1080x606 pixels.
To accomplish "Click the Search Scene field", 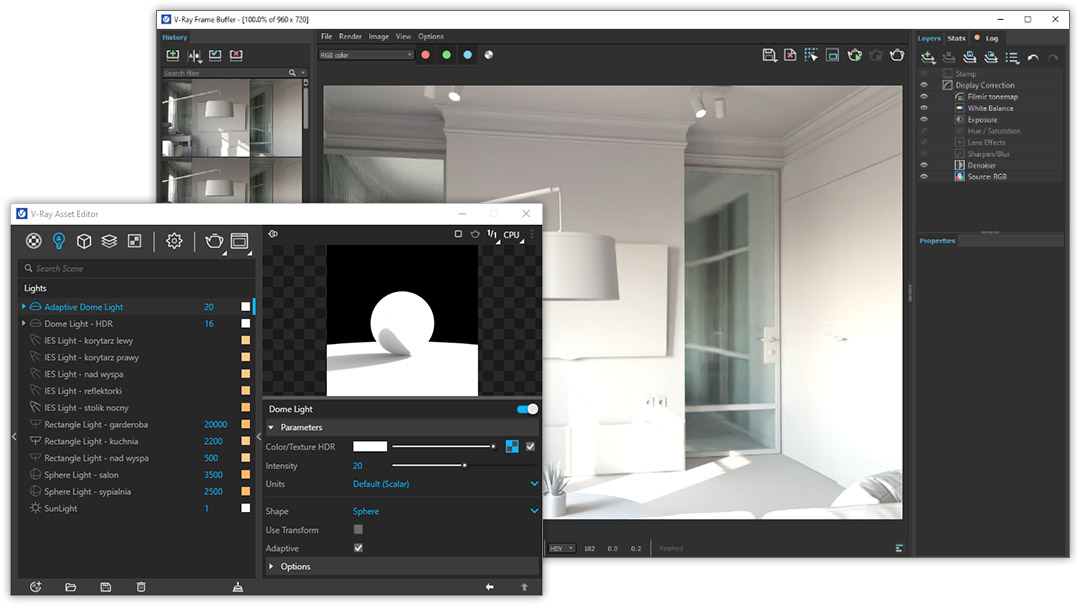I will [130, 268].
